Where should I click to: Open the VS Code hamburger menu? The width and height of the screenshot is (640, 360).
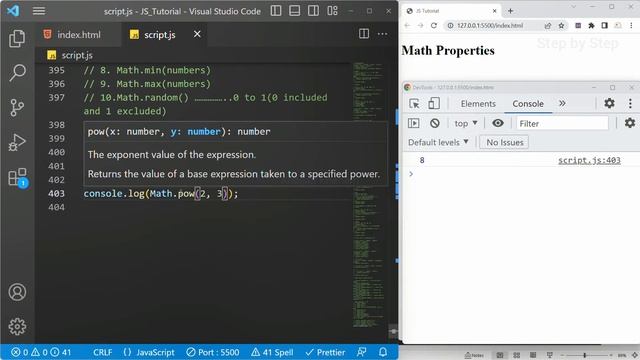tap(39, 11)
